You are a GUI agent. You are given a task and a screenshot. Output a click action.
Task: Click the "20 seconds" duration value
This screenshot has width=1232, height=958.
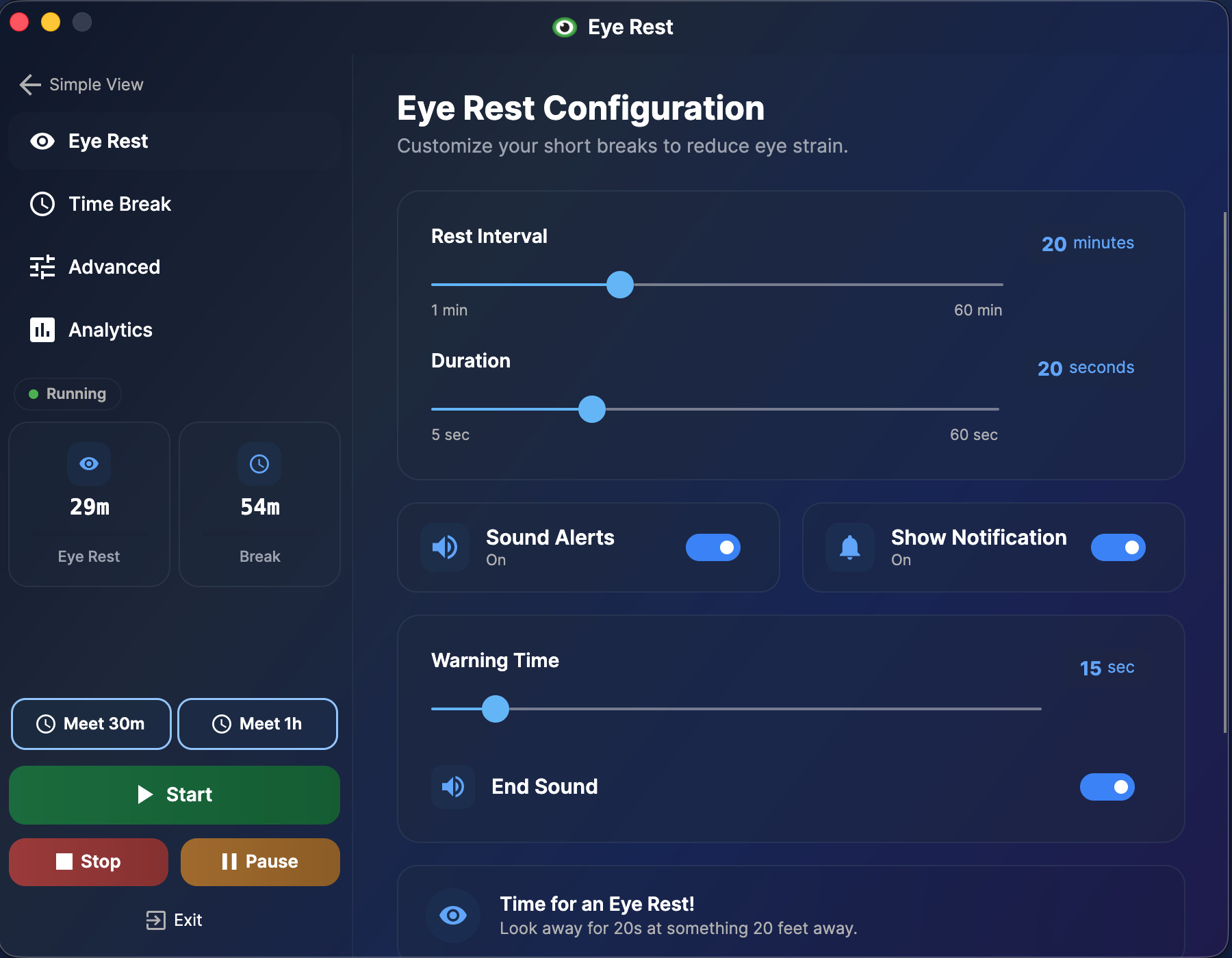click(x=1086, y=368)
